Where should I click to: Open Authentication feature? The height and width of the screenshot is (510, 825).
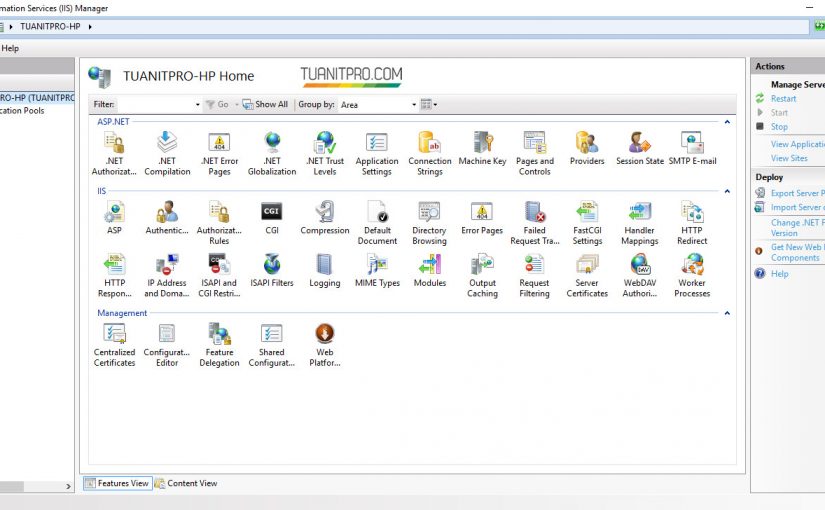click(x=167, y=217)
